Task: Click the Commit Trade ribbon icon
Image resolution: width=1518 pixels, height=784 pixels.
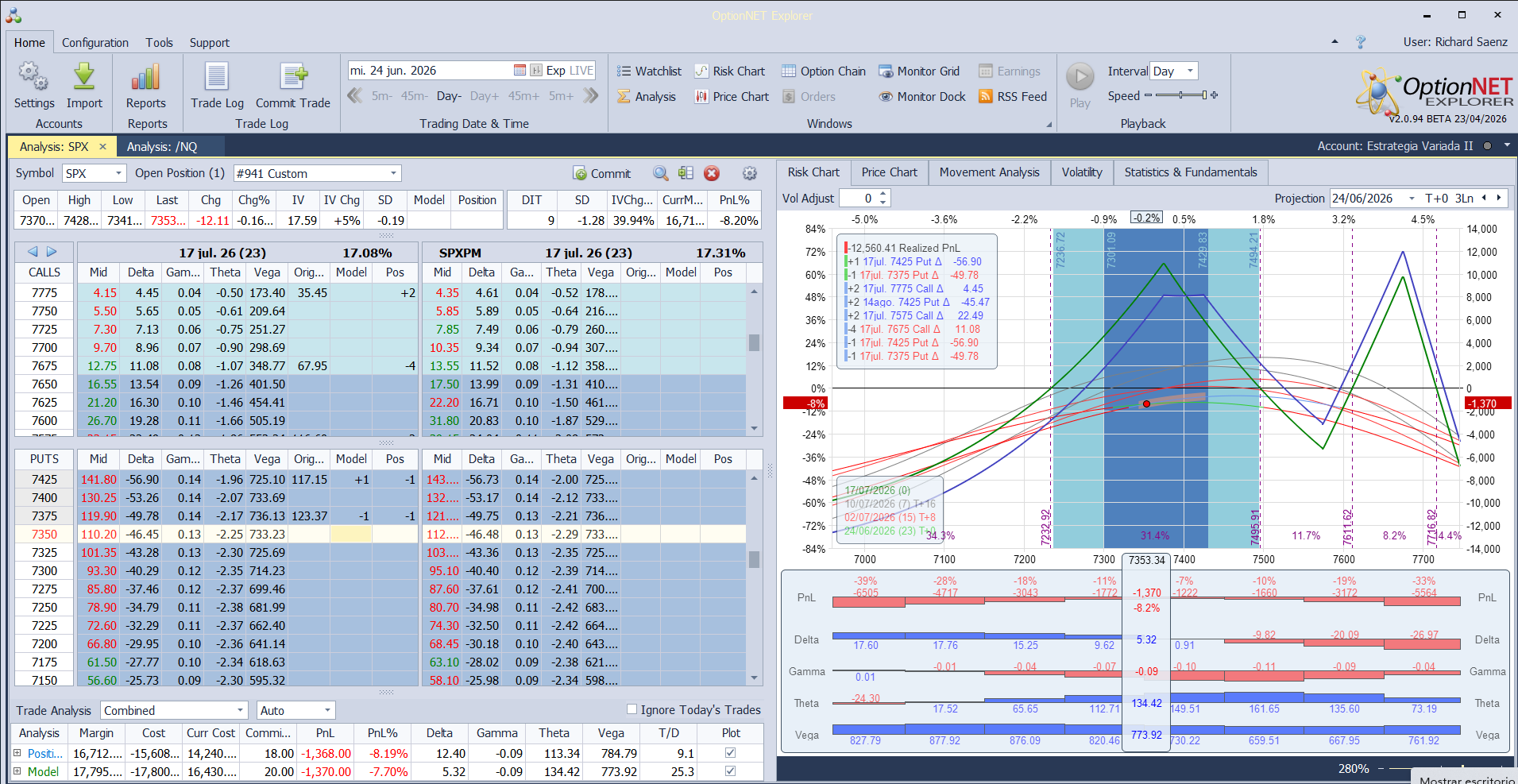Action: pyautogui.click(x=293, y=85)
